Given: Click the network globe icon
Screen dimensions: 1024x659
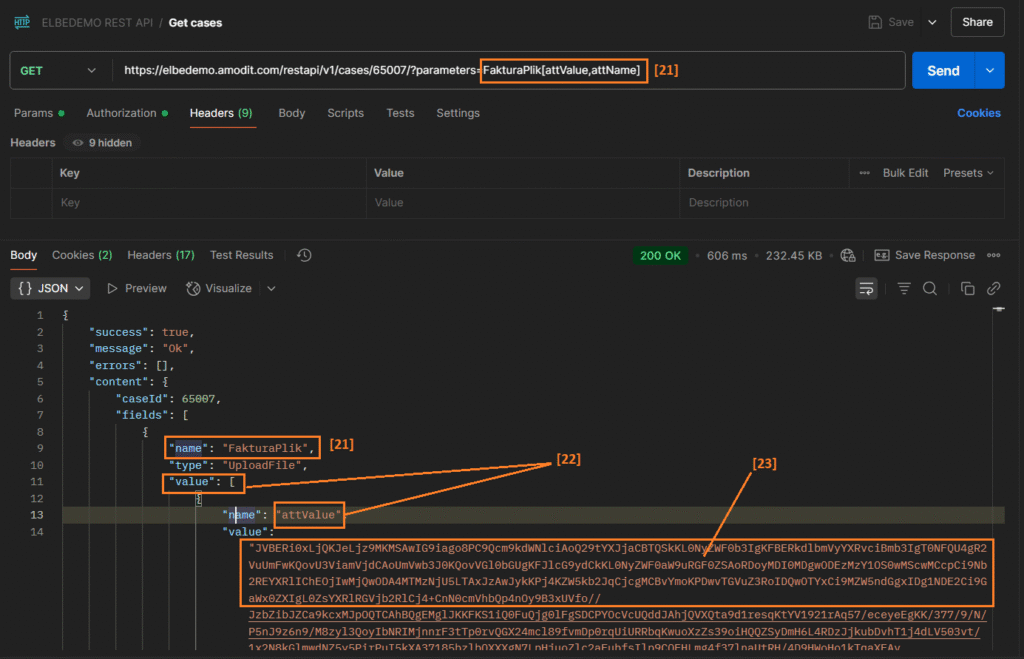Looking at the screenshot, I should pos(848,255).
